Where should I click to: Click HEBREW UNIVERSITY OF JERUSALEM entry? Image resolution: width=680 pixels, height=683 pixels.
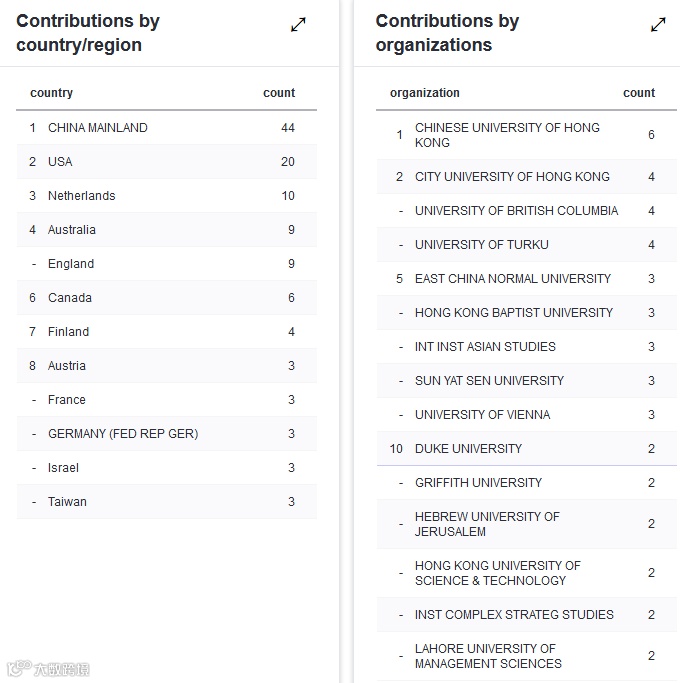[x=487, y=524]
